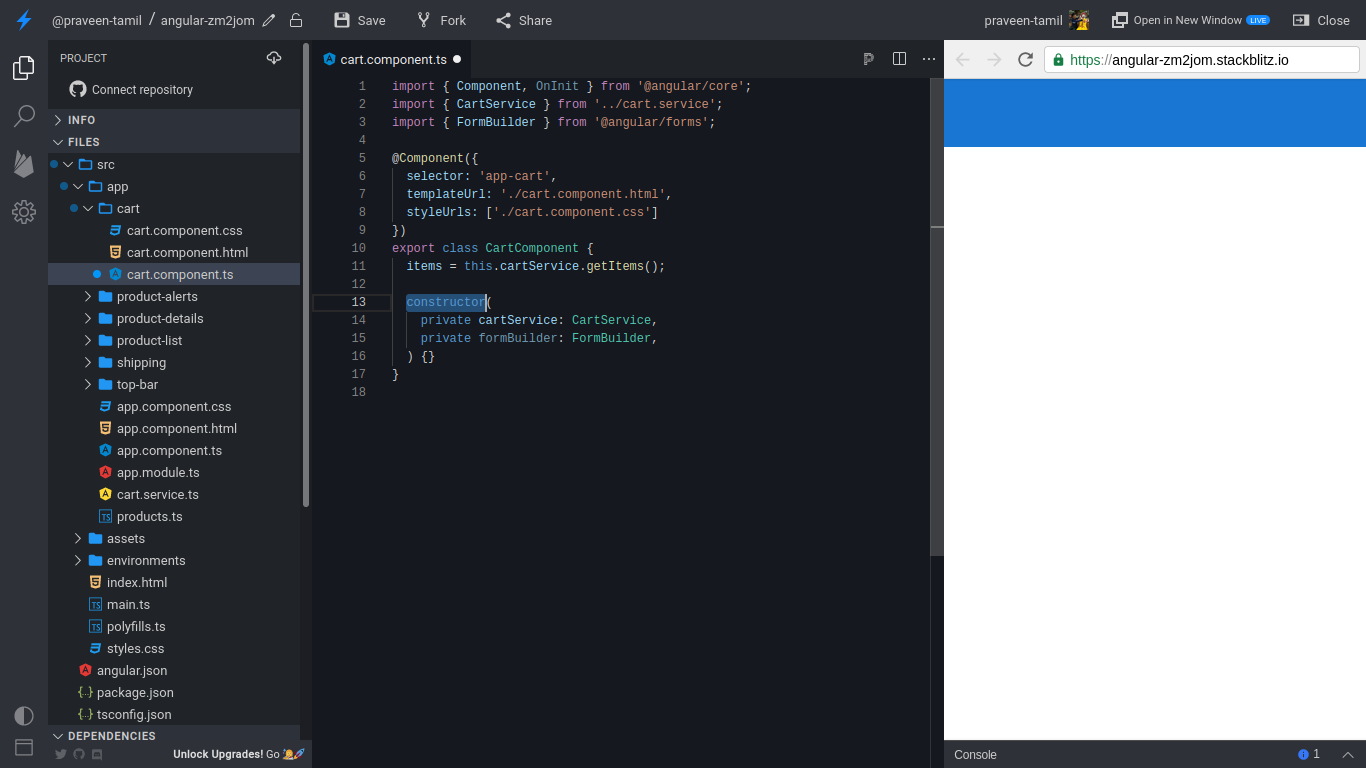Open the search panel in the left sidebar

click(x=24, y=116)
